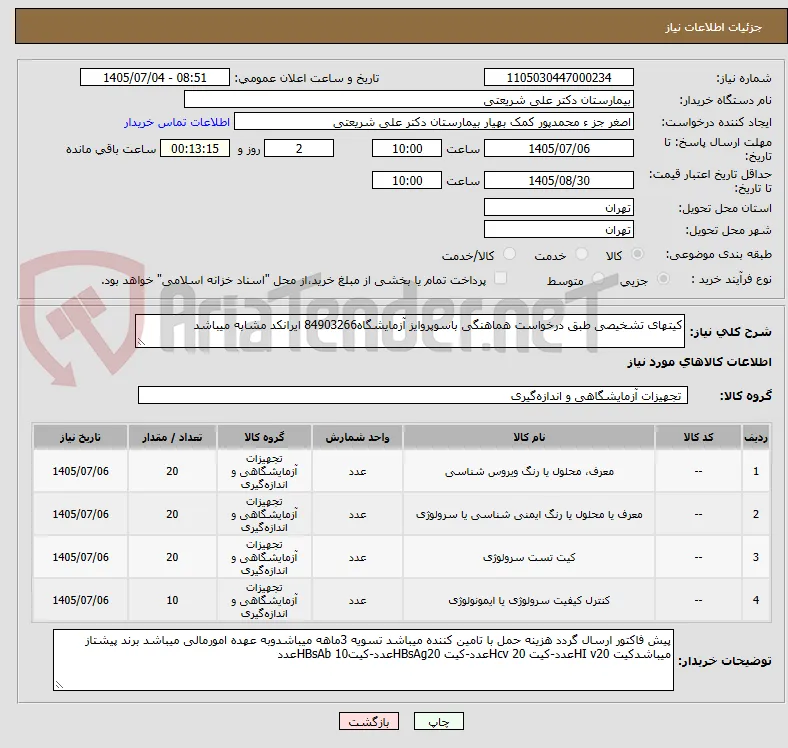788x748 pixels.
Task: Select the کالا/خدمت radio button
Action: [x=510, y=254]
